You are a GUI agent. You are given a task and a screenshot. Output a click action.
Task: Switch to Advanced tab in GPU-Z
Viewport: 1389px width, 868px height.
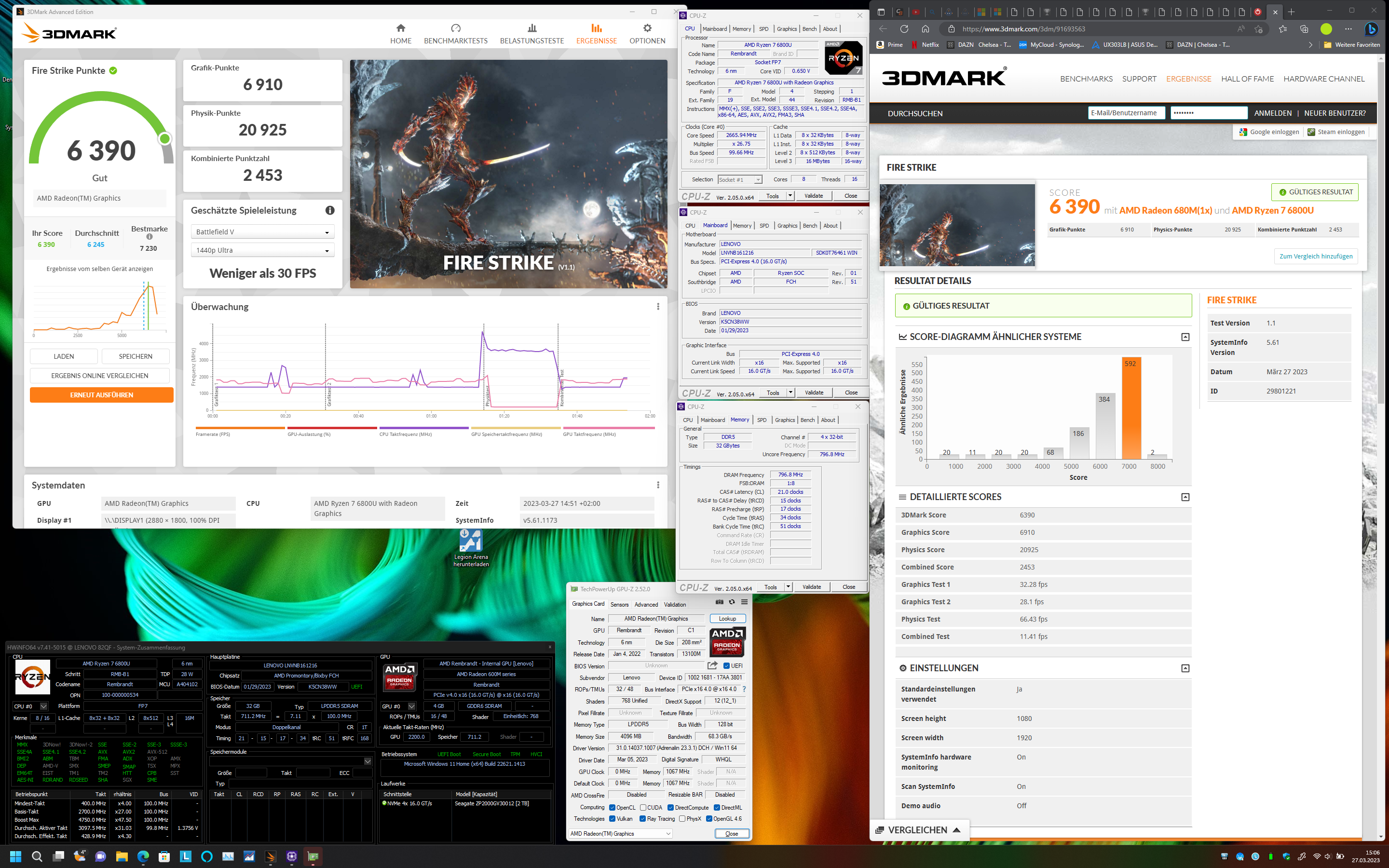tap(646, 605)
